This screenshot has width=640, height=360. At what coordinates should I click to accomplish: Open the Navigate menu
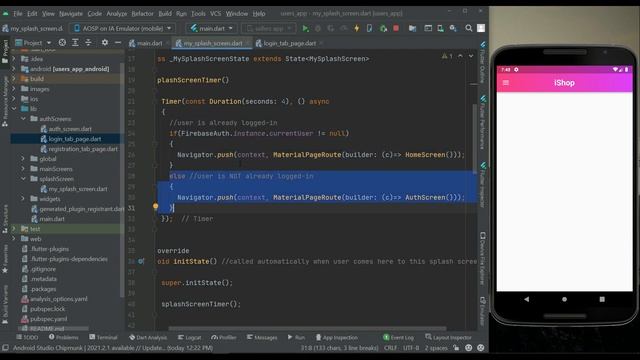click(71, 13)
